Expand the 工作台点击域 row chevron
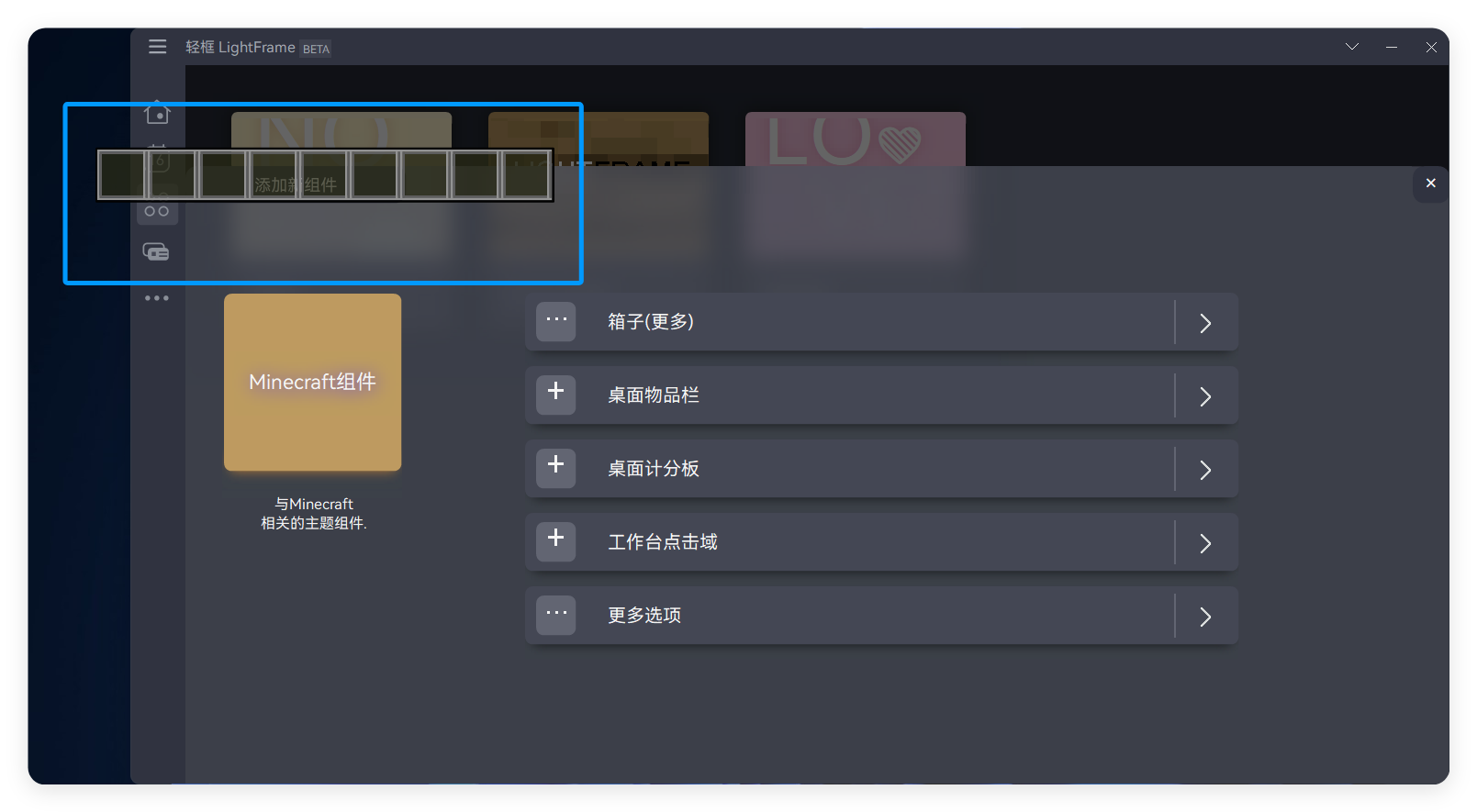 [1205, 543]
